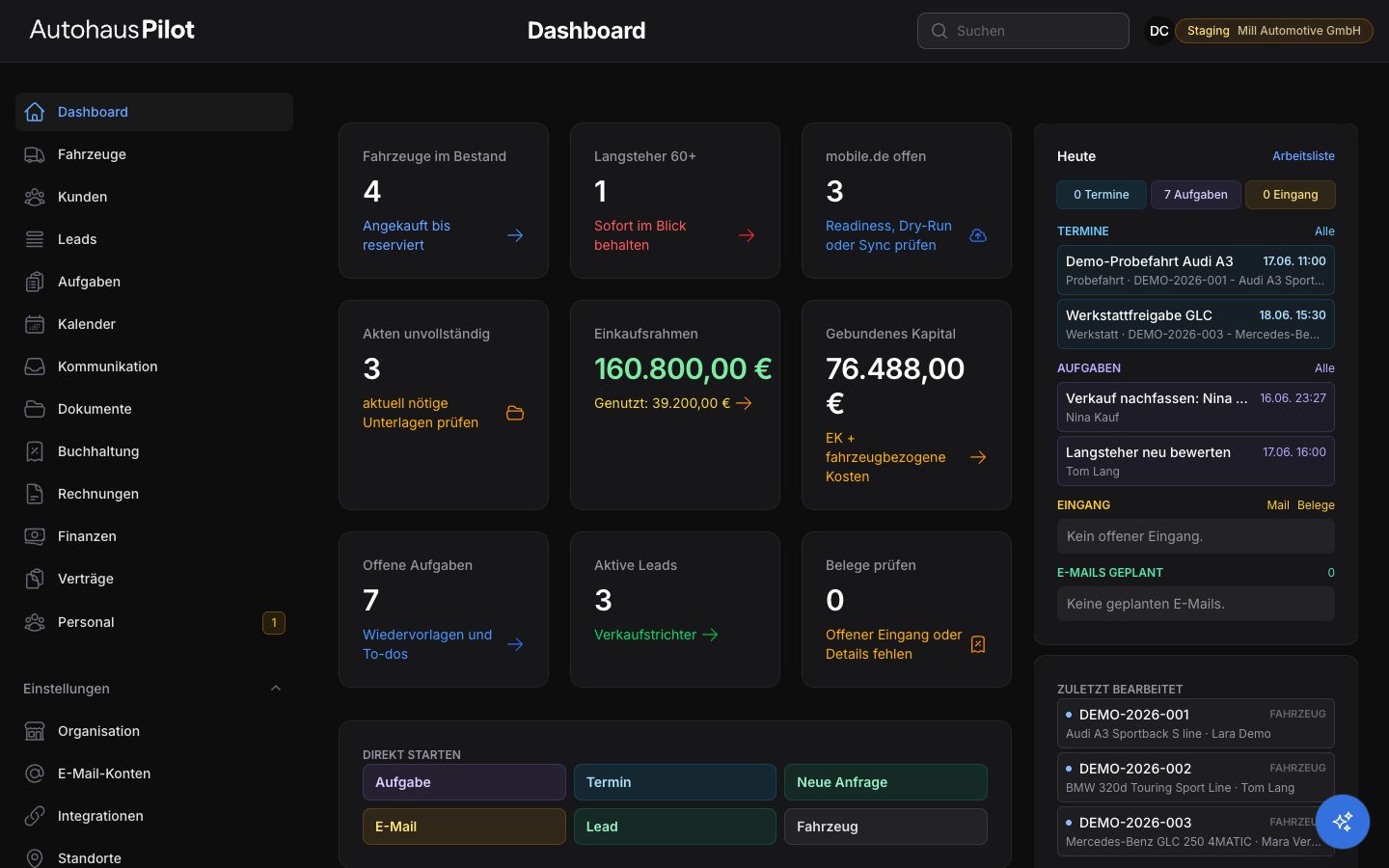Click the Kunden people icon
Viewport: 1389px width, 868px height.
point(35,197)
